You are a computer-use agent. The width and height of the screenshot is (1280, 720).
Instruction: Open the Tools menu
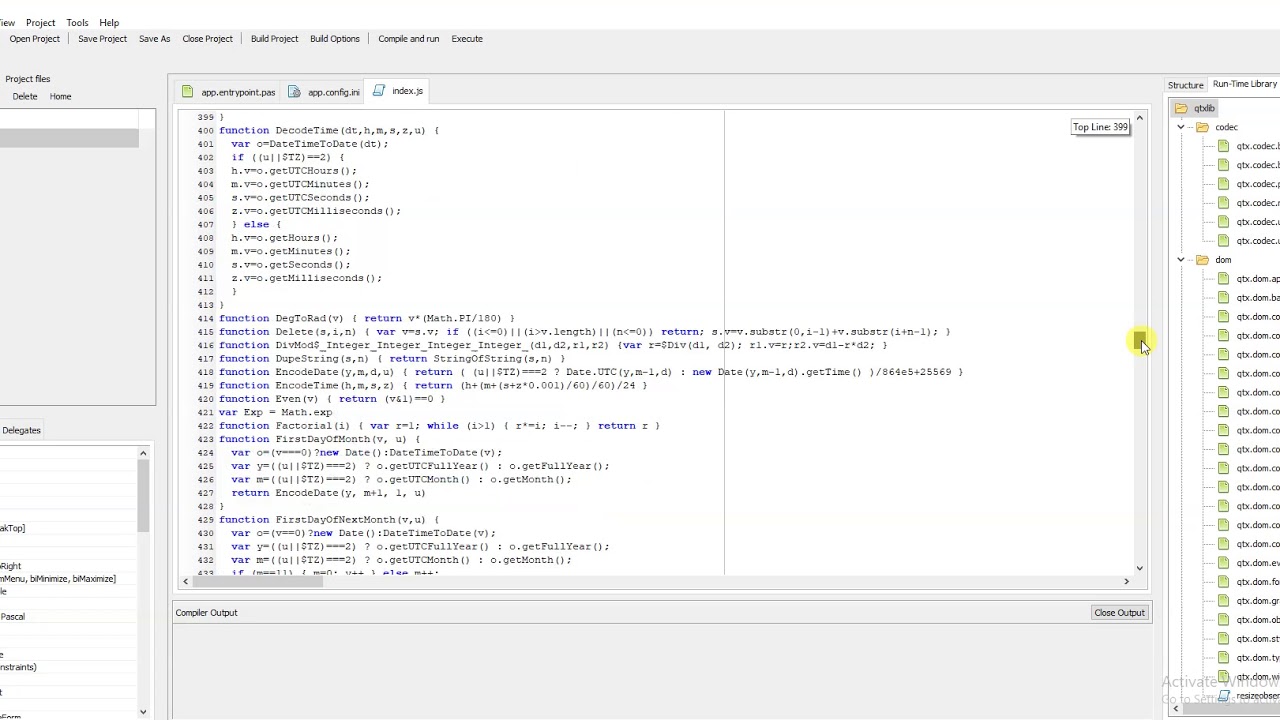click(77, 22)
